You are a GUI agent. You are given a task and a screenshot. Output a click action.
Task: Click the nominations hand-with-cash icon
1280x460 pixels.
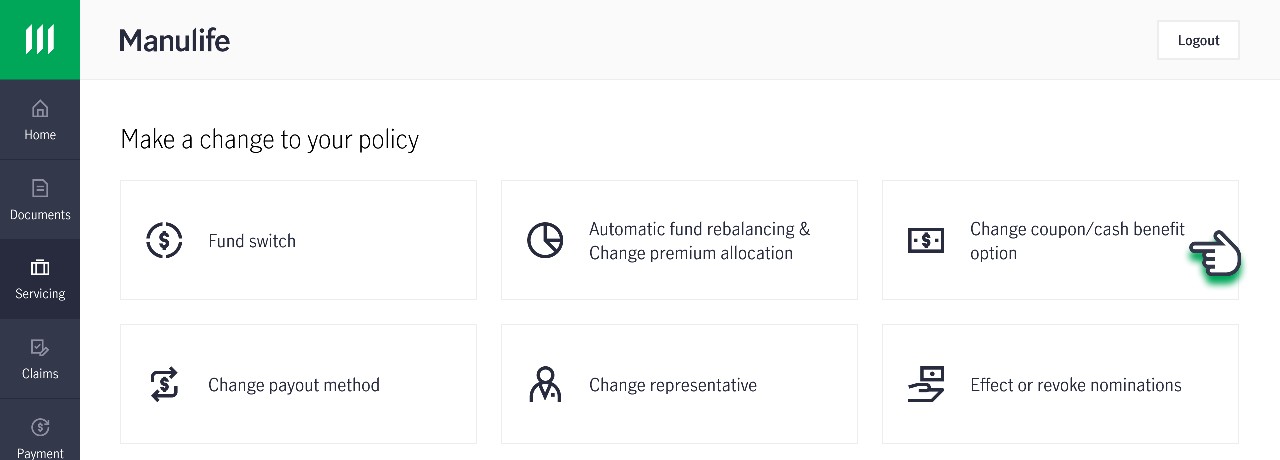point(926,384)
